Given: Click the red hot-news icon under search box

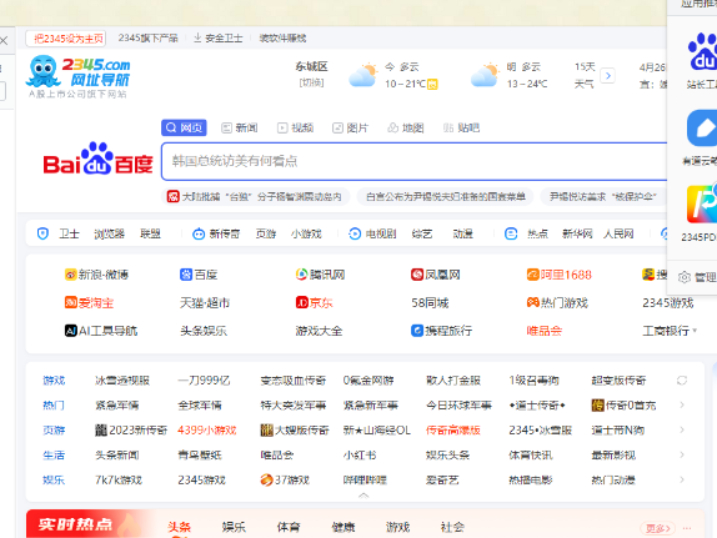Looking at the screenshot, I should click(173, 197).
